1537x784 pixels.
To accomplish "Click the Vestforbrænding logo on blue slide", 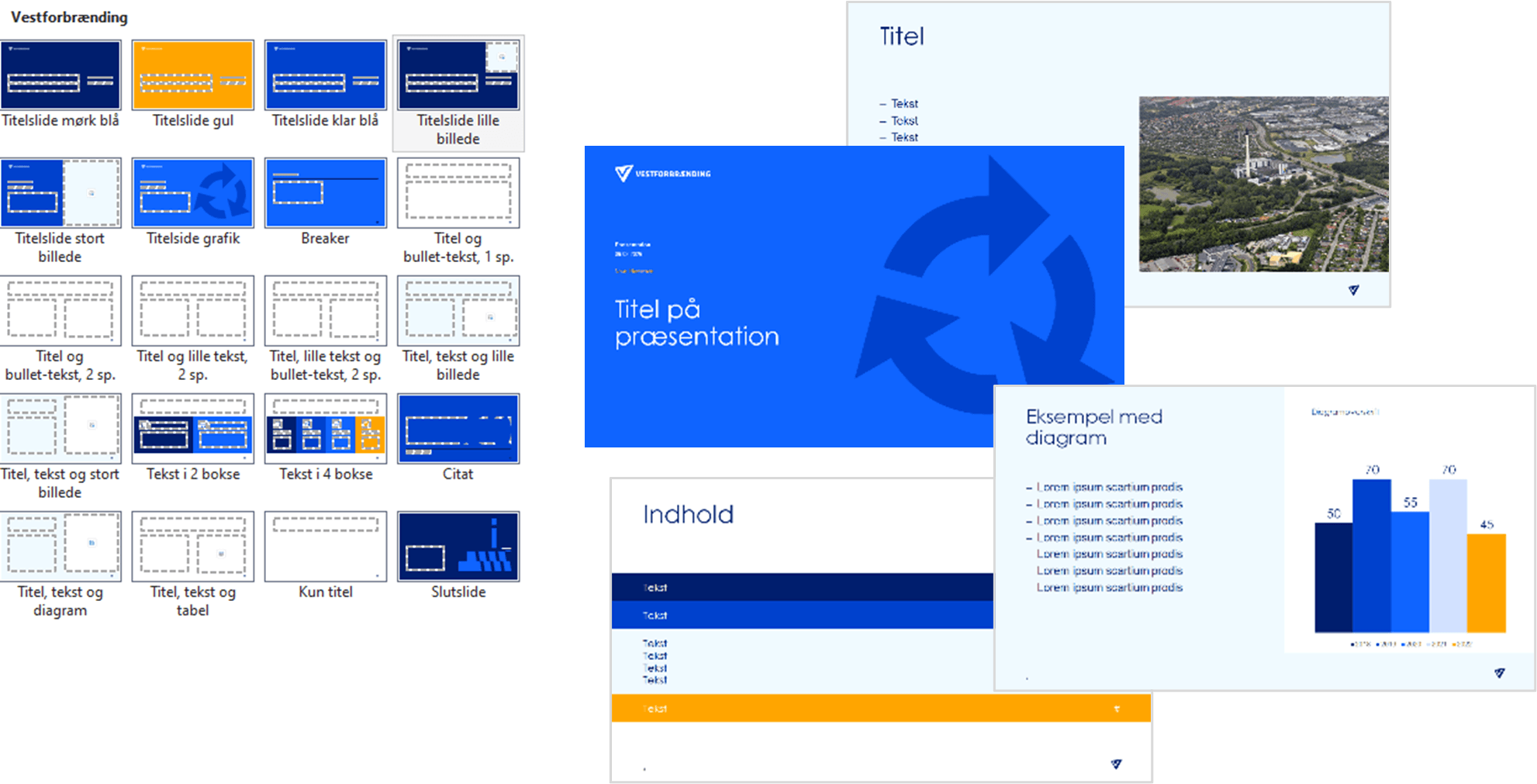I will coord(662,174).
